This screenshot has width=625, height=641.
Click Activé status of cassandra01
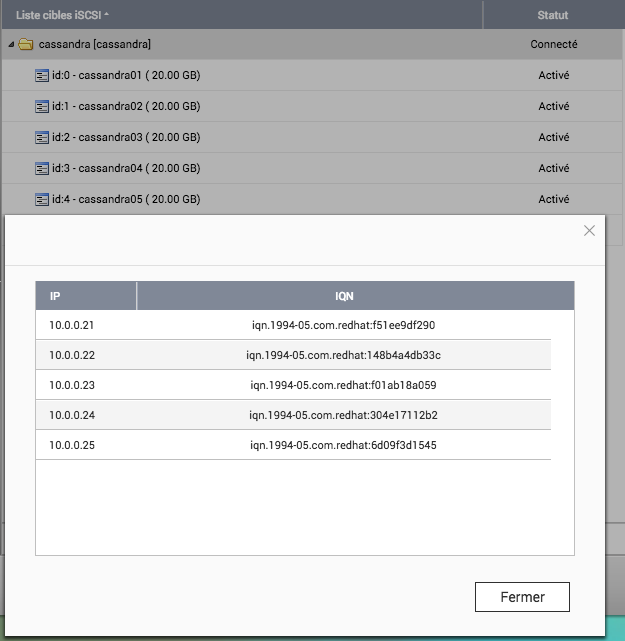click(553, 75)
